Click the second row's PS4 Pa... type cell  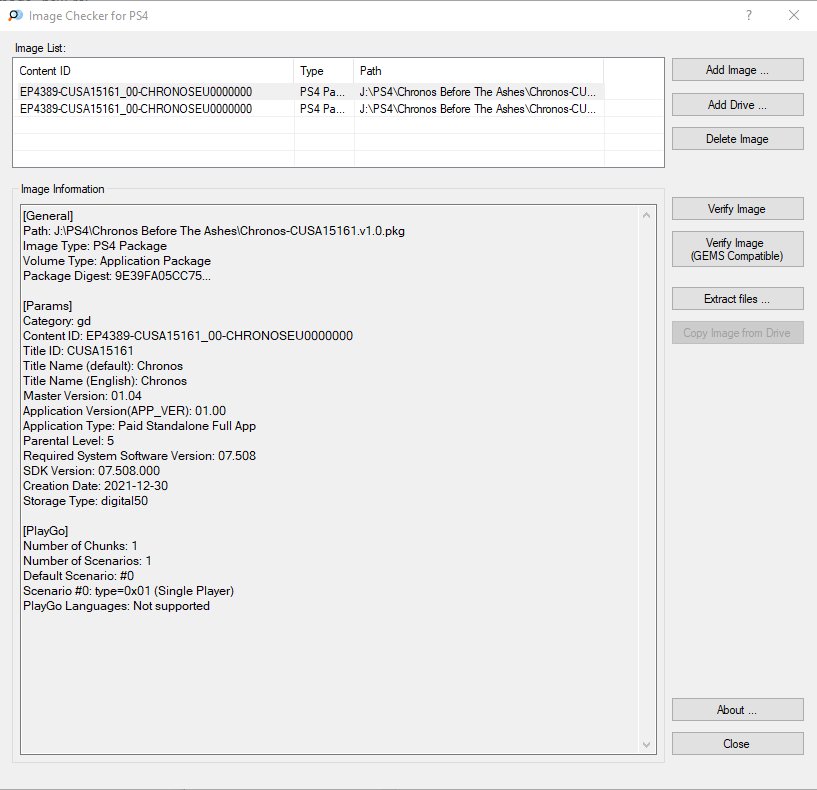(323, 109)
